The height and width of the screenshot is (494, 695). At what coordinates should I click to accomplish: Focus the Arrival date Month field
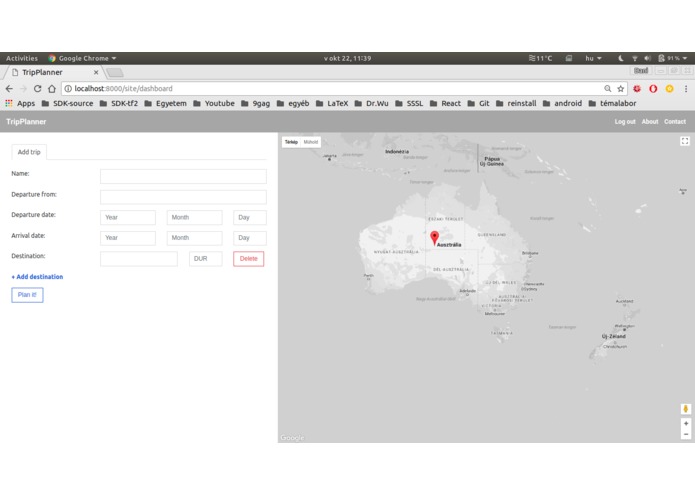[x=194, y=238]
